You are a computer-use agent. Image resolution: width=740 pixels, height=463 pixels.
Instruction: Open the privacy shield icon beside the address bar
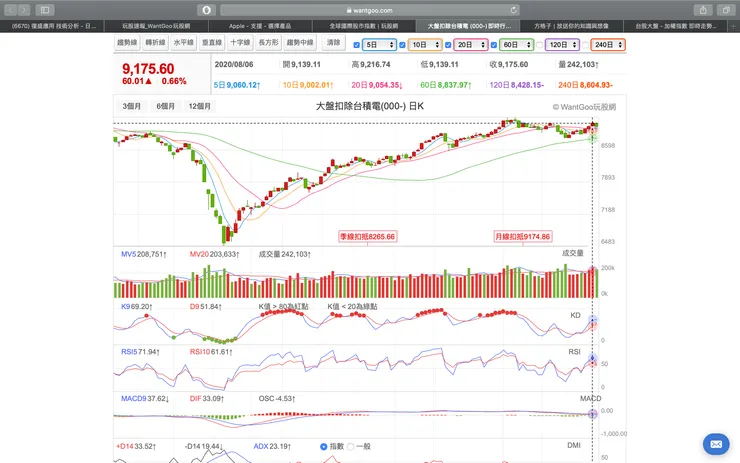tap(206, 10)
